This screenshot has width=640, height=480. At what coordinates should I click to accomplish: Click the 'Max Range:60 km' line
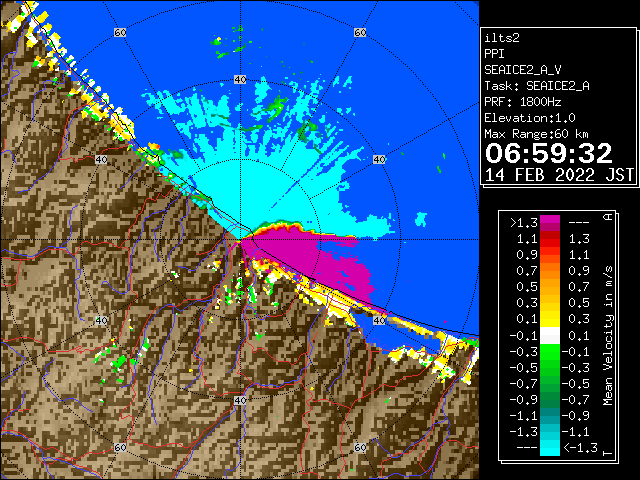click(536, 134)
